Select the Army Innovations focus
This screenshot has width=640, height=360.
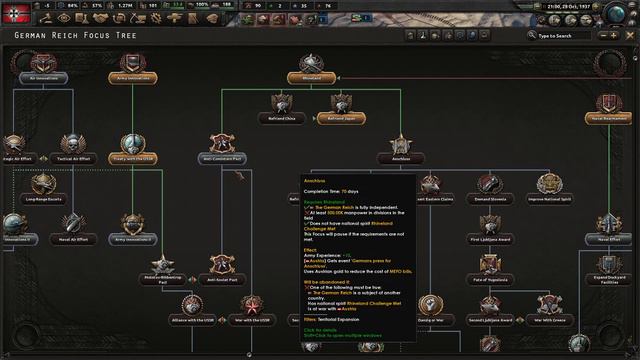[133, 69]
